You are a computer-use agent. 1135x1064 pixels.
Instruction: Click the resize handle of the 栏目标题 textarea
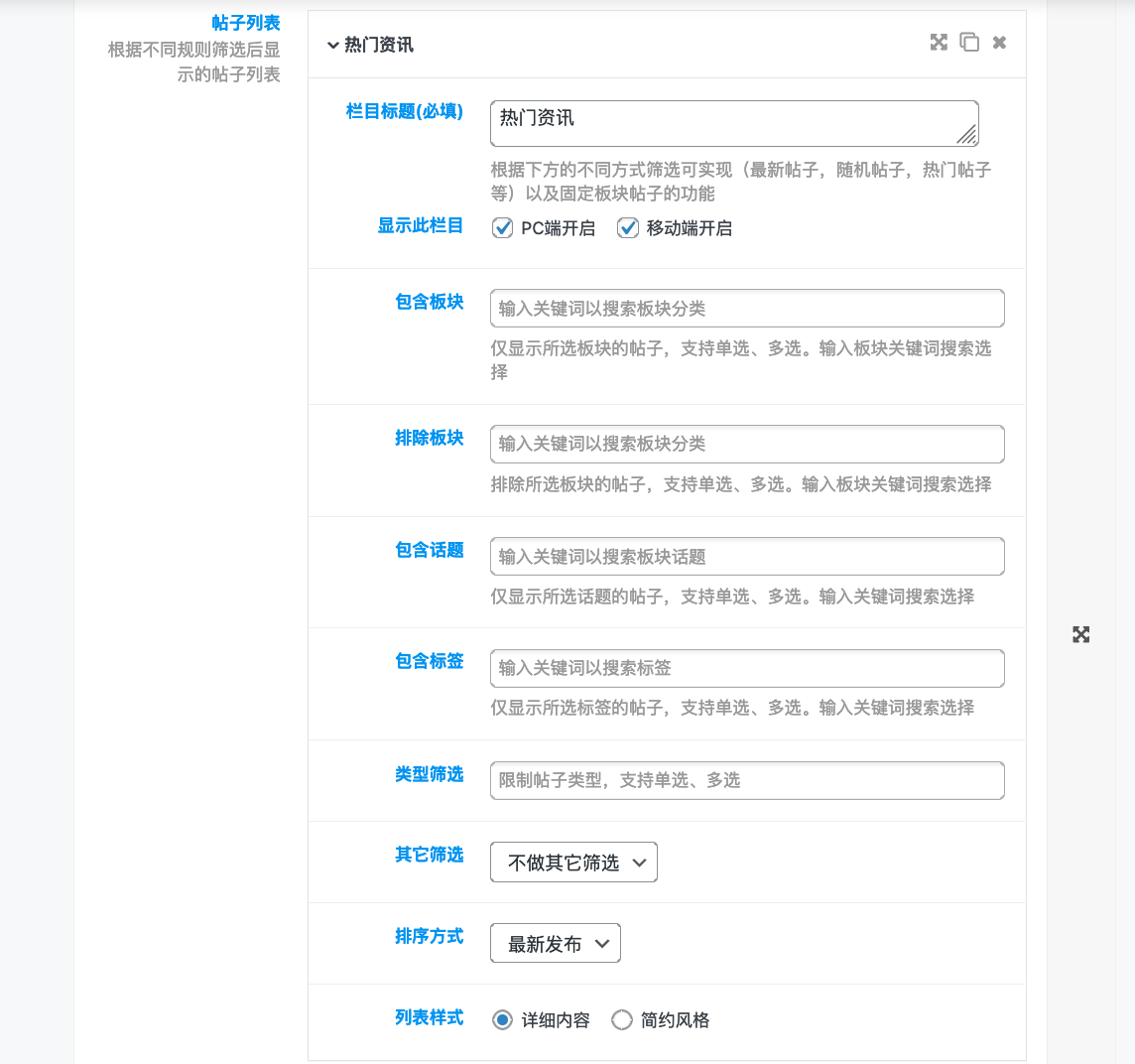click(968, 132)
